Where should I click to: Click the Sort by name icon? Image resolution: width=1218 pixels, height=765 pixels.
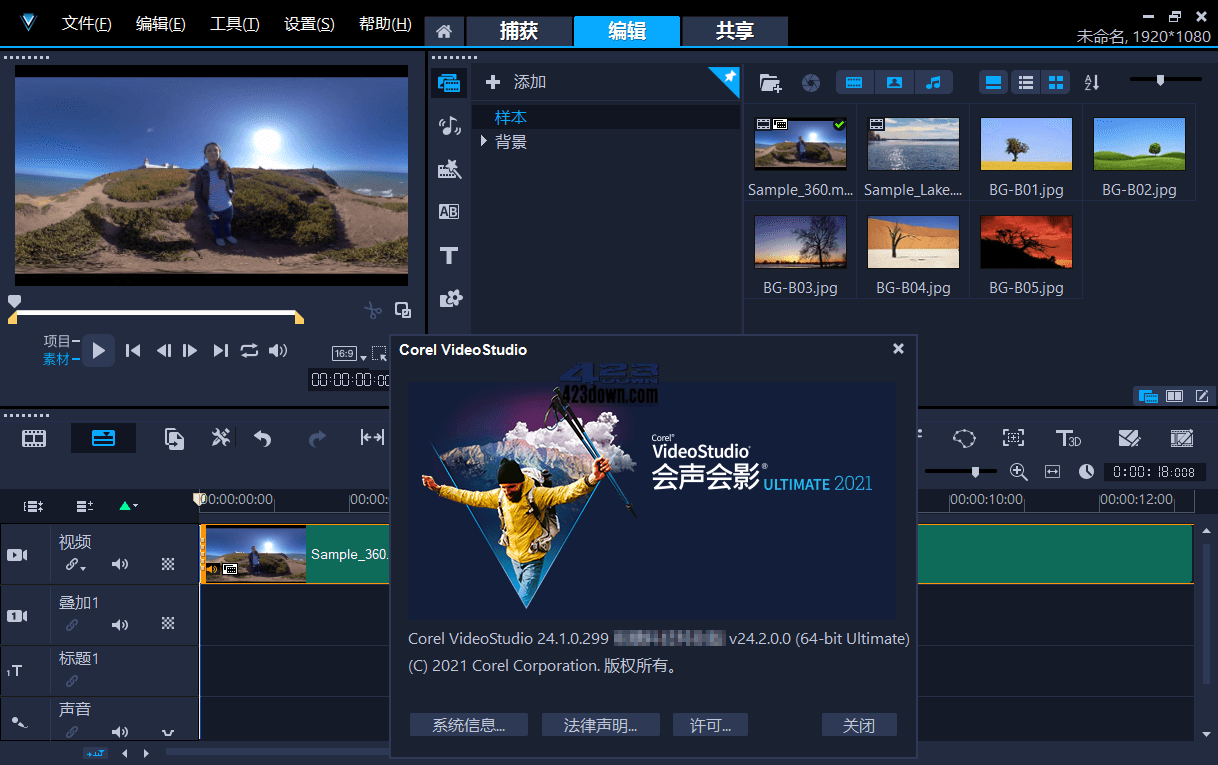click(x=1091, y=82)
